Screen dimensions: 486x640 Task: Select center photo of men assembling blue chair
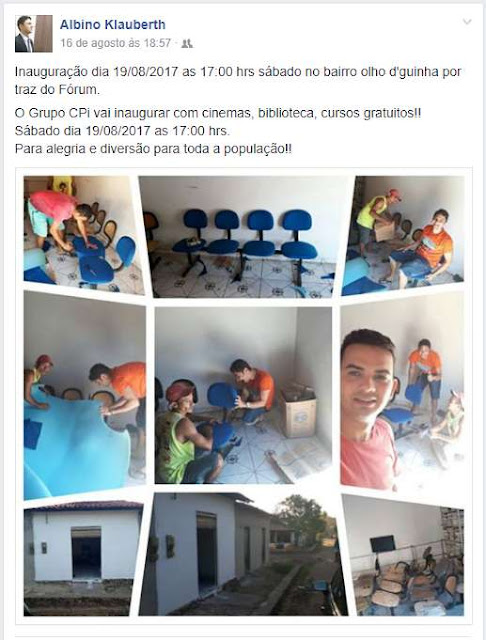point(244,395)
